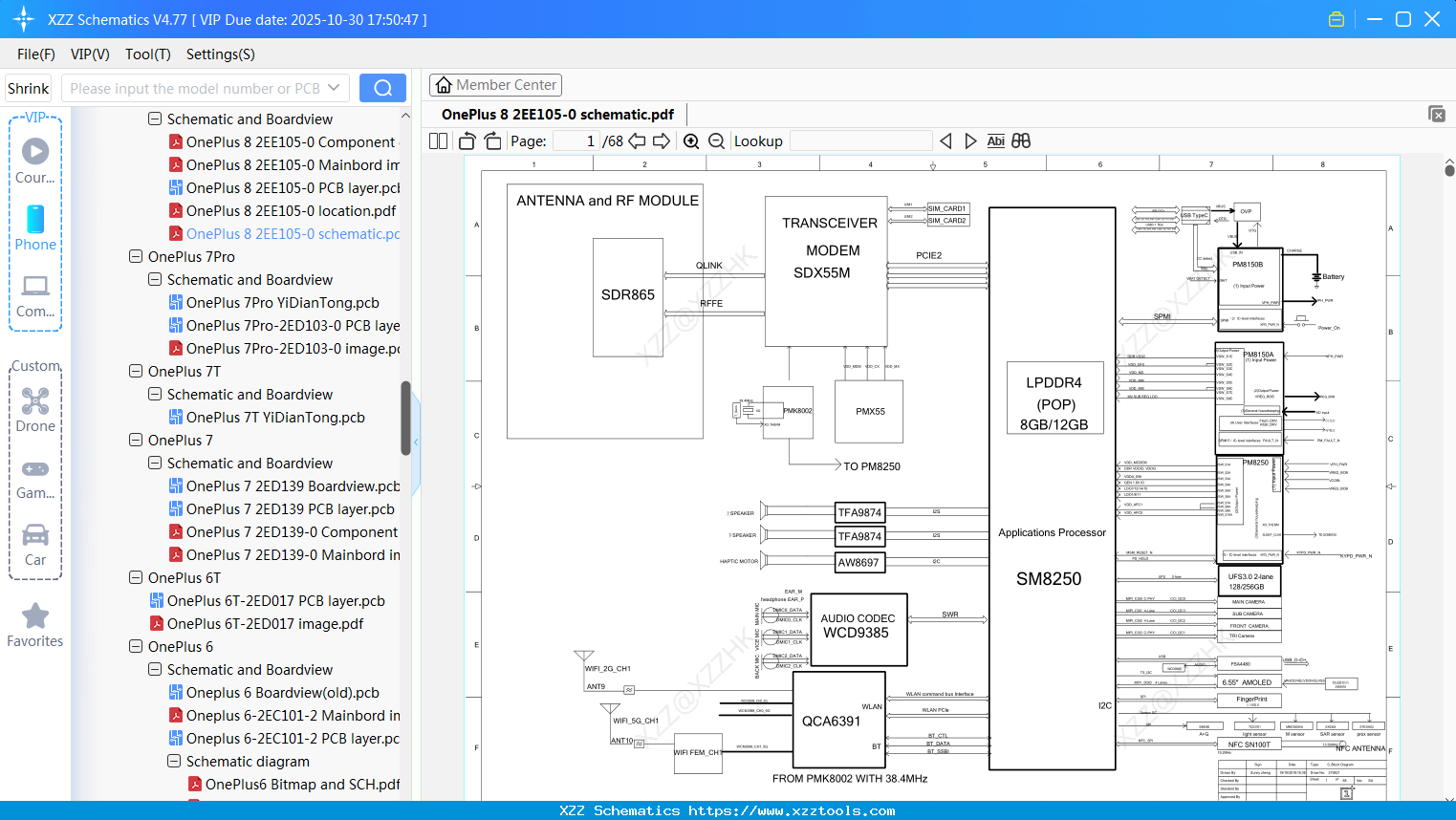Select the zoom out tool
Viewport: 1456px width, 820px height.
click(x=715, y=140)
